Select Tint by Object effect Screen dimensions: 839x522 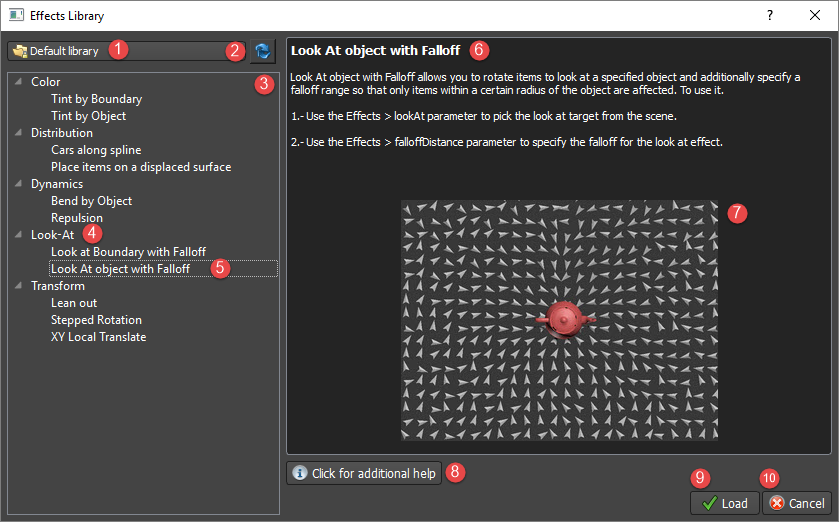88,116
